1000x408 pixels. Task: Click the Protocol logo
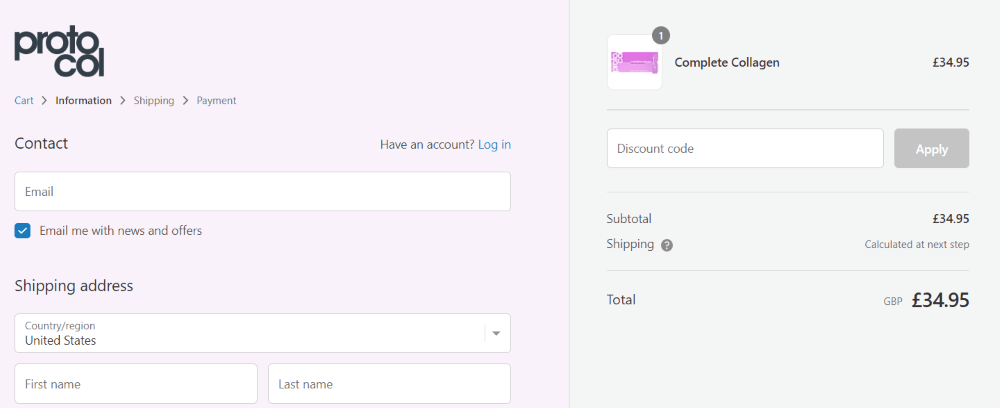click(59, 53)
